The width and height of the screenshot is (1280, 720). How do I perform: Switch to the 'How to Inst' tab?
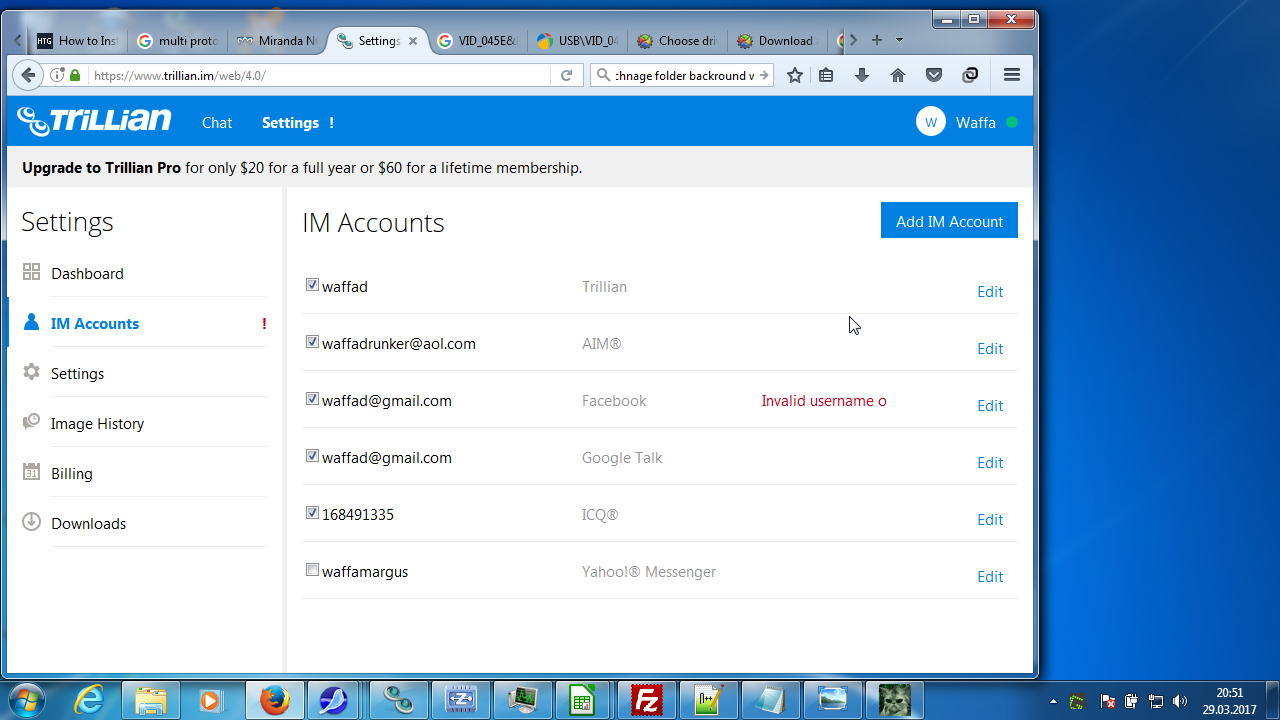(x=78, y=41)
